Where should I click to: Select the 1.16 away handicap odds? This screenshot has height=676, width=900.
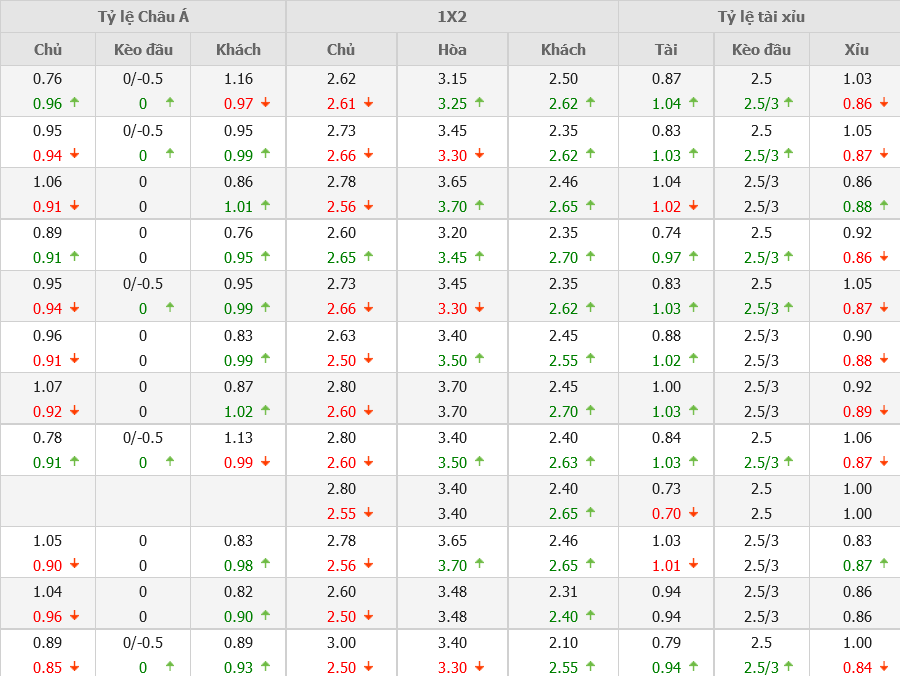click(238, 79)
